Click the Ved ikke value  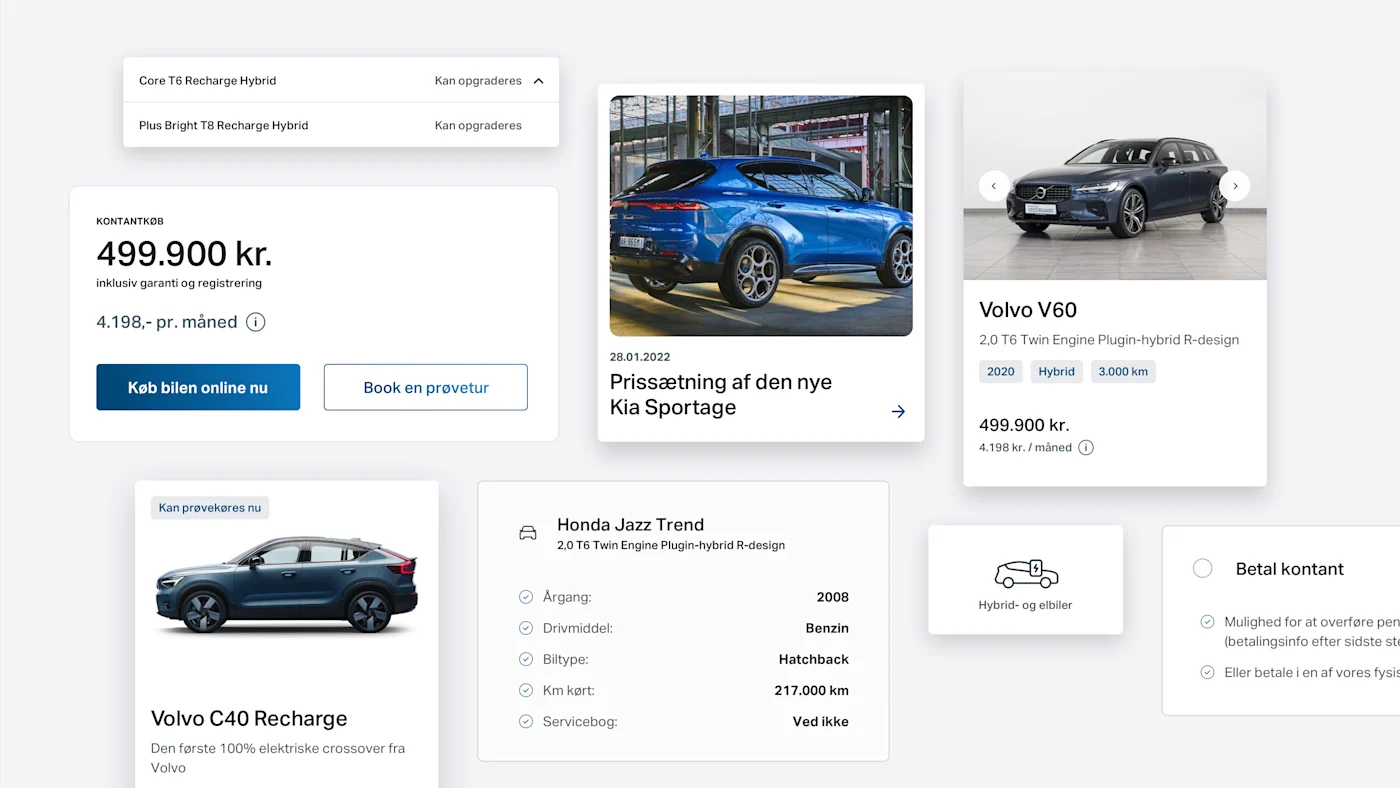(x=821, y=721)
